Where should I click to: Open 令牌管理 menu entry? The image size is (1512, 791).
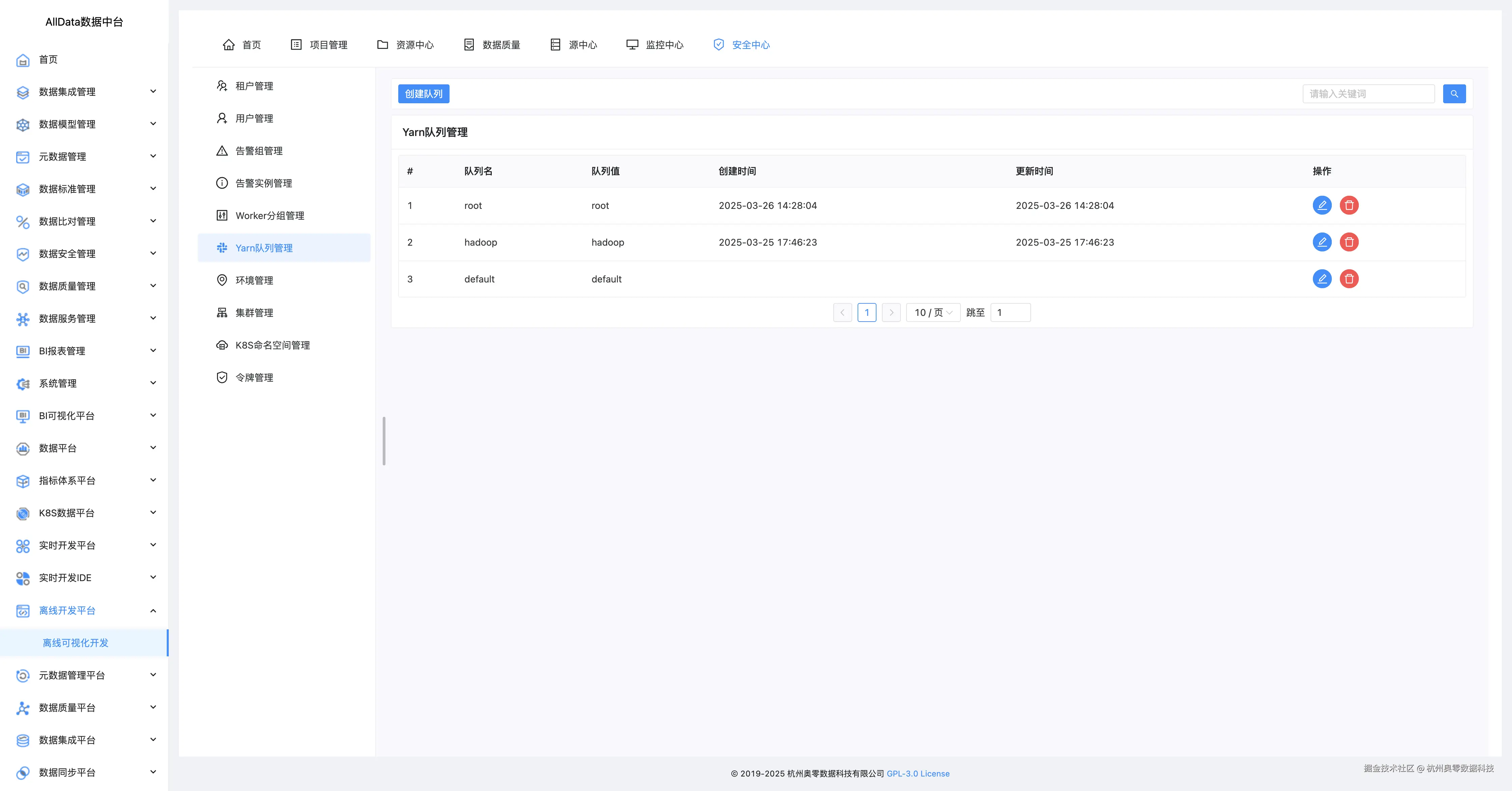tap(254, 377)
